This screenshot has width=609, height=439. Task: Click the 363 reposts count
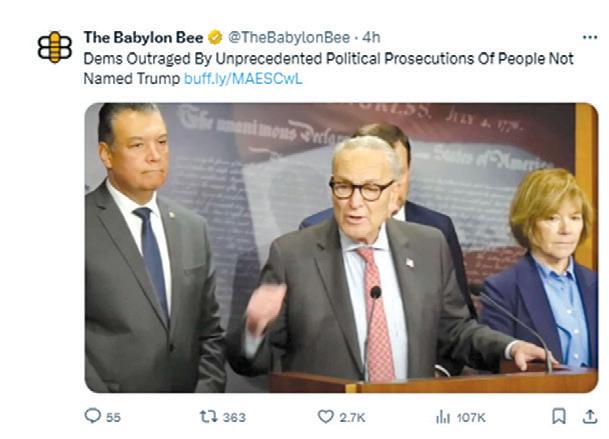pos(234,418)
